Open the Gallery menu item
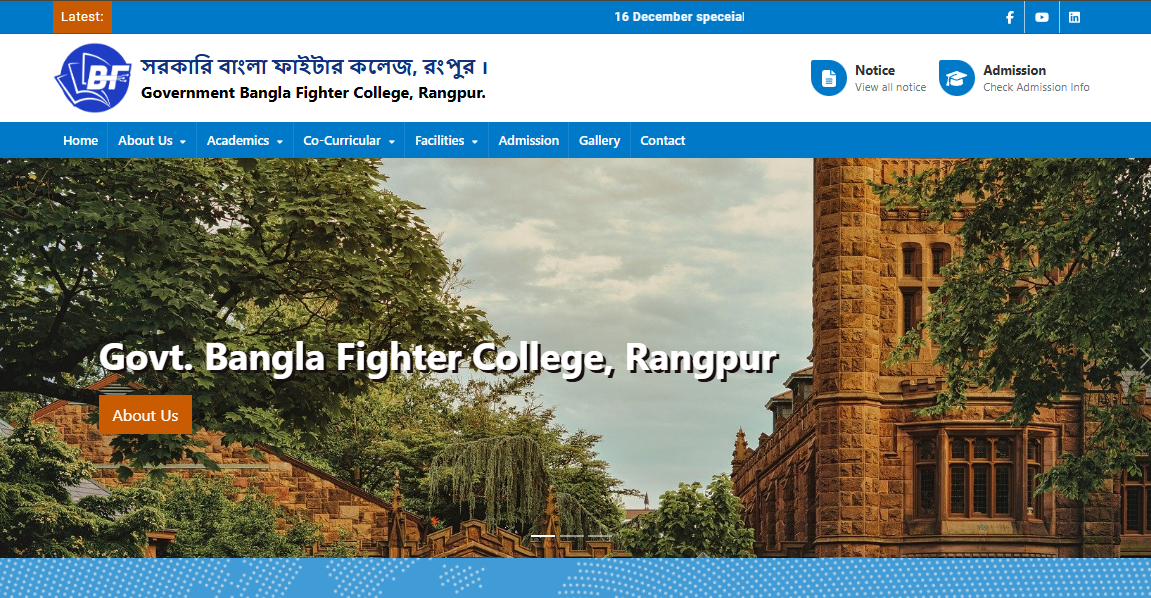This screenshot has height=598, width=1151. 599,140
